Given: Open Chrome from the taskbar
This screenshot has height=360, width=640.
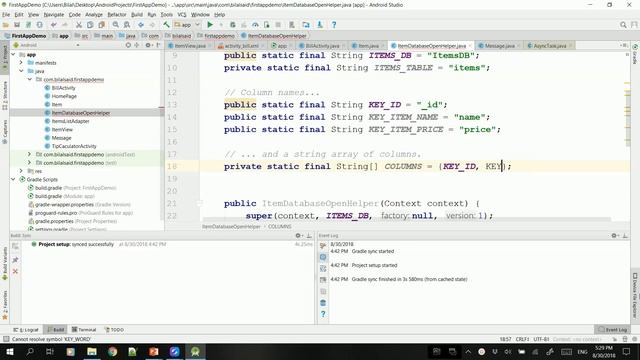Looking at the screenshot, I should pos(113,351).
